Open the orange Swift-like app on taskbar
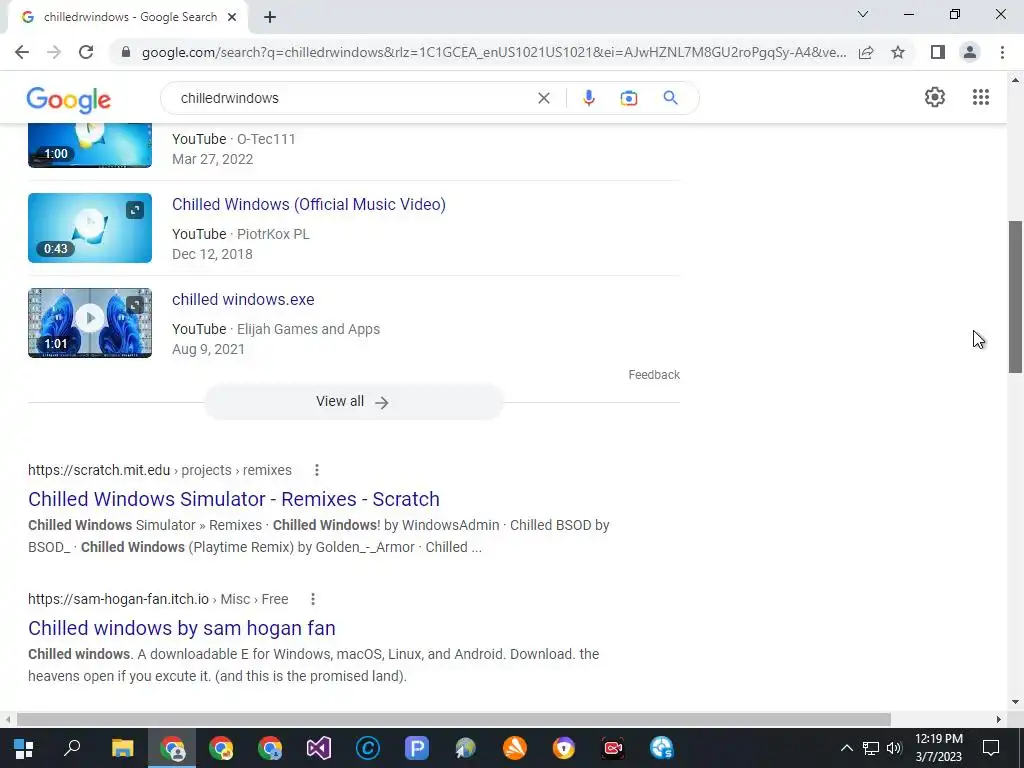 click(515, 748)
